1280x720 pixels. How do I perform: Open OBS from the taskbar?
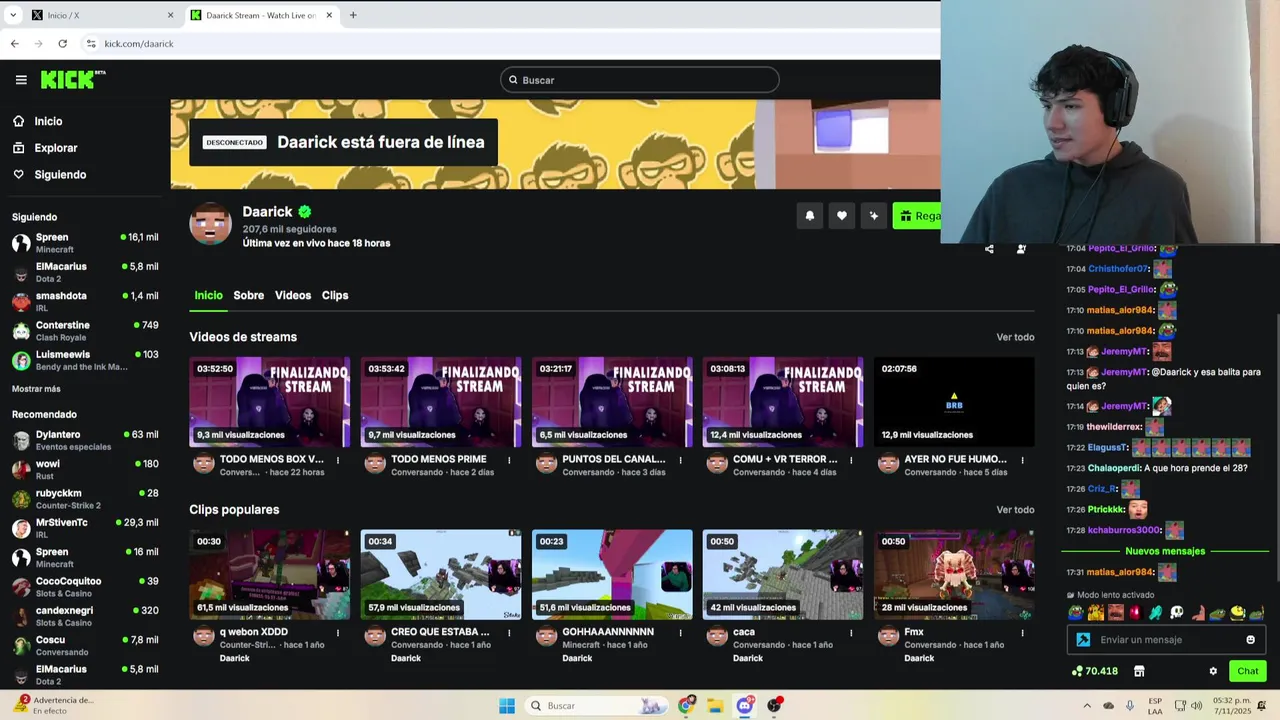tap(774, 706)
